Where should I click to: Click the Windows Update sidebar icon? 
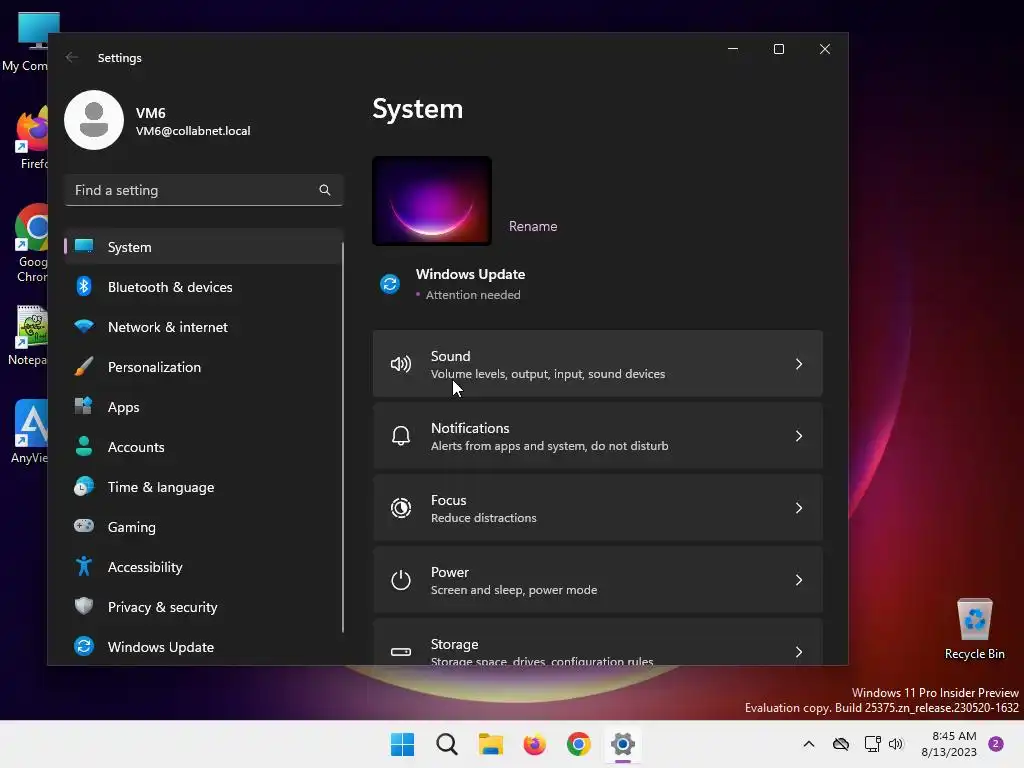[84, 646]
